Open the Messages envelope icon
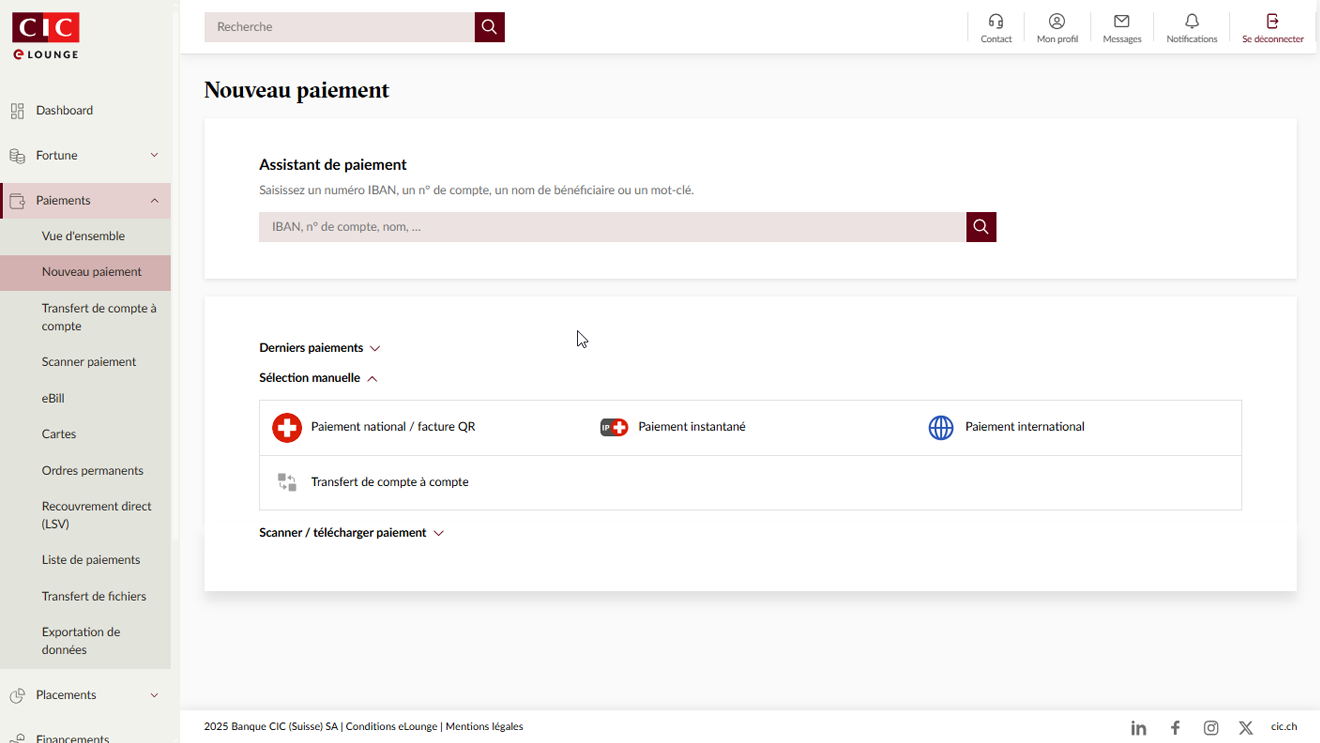1320x743 pixels. [1121, 21]
